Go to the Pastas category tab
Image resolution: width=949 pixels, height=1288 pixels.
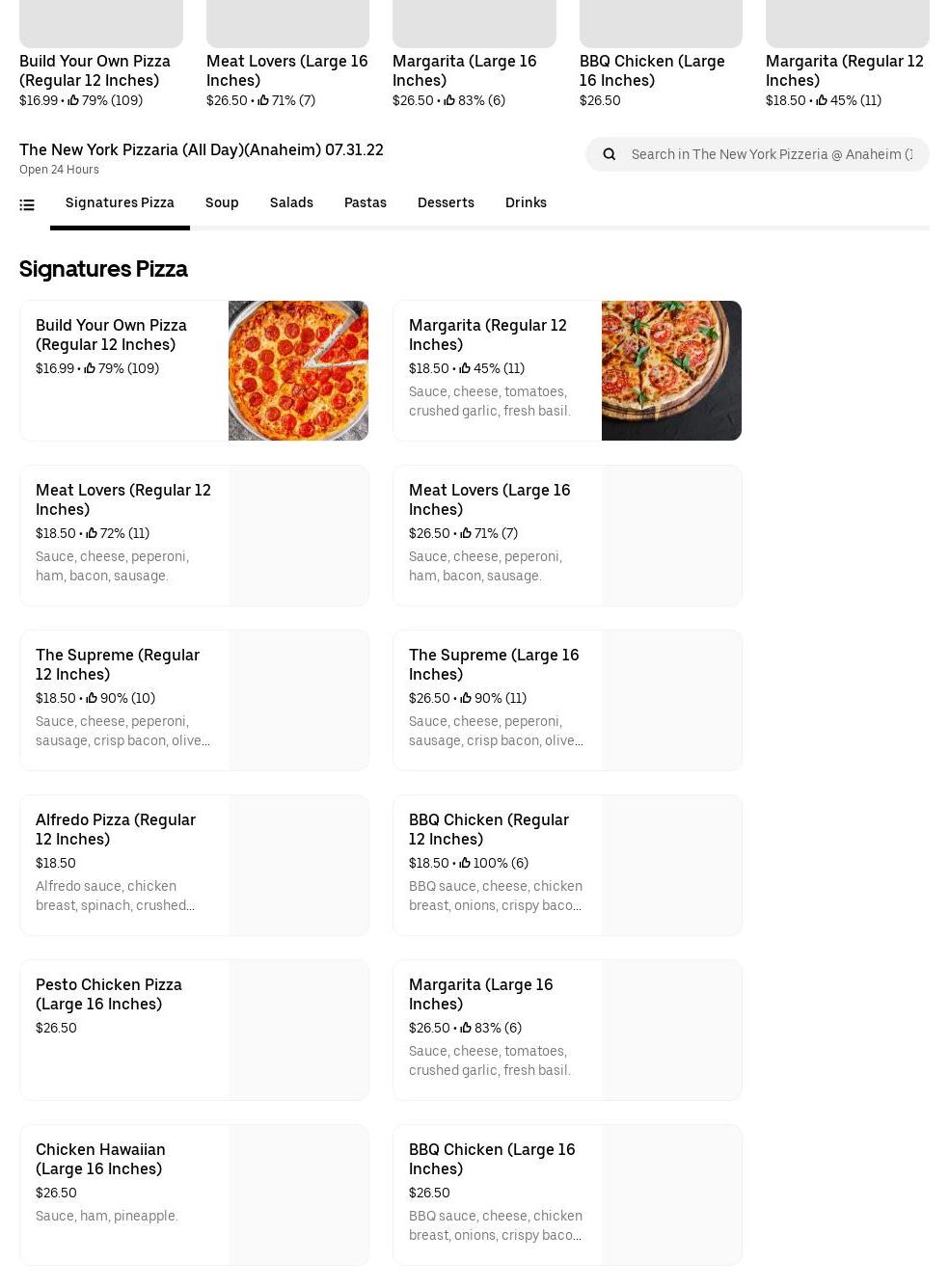click(366, 202)
